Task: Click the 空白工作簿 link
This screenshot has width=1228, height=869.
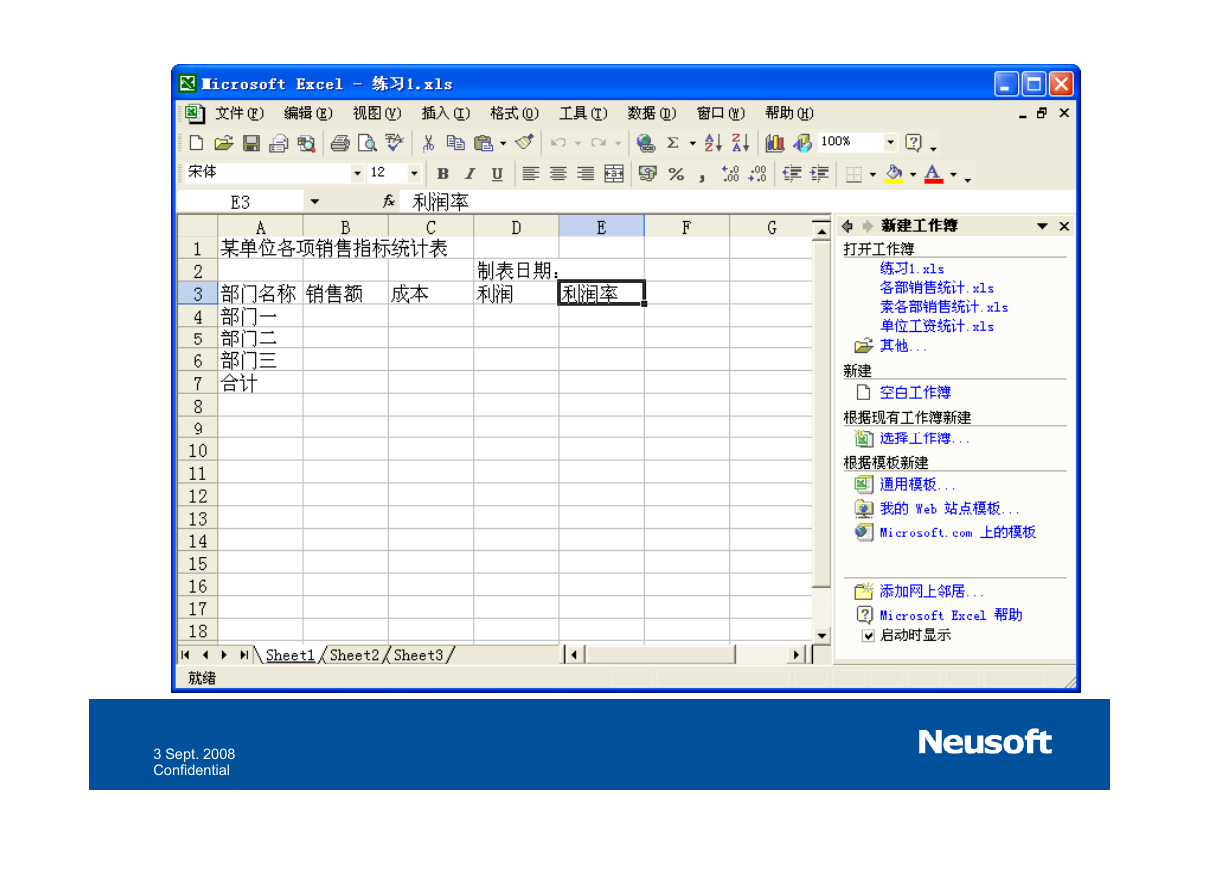Action: tap(915, 392)
